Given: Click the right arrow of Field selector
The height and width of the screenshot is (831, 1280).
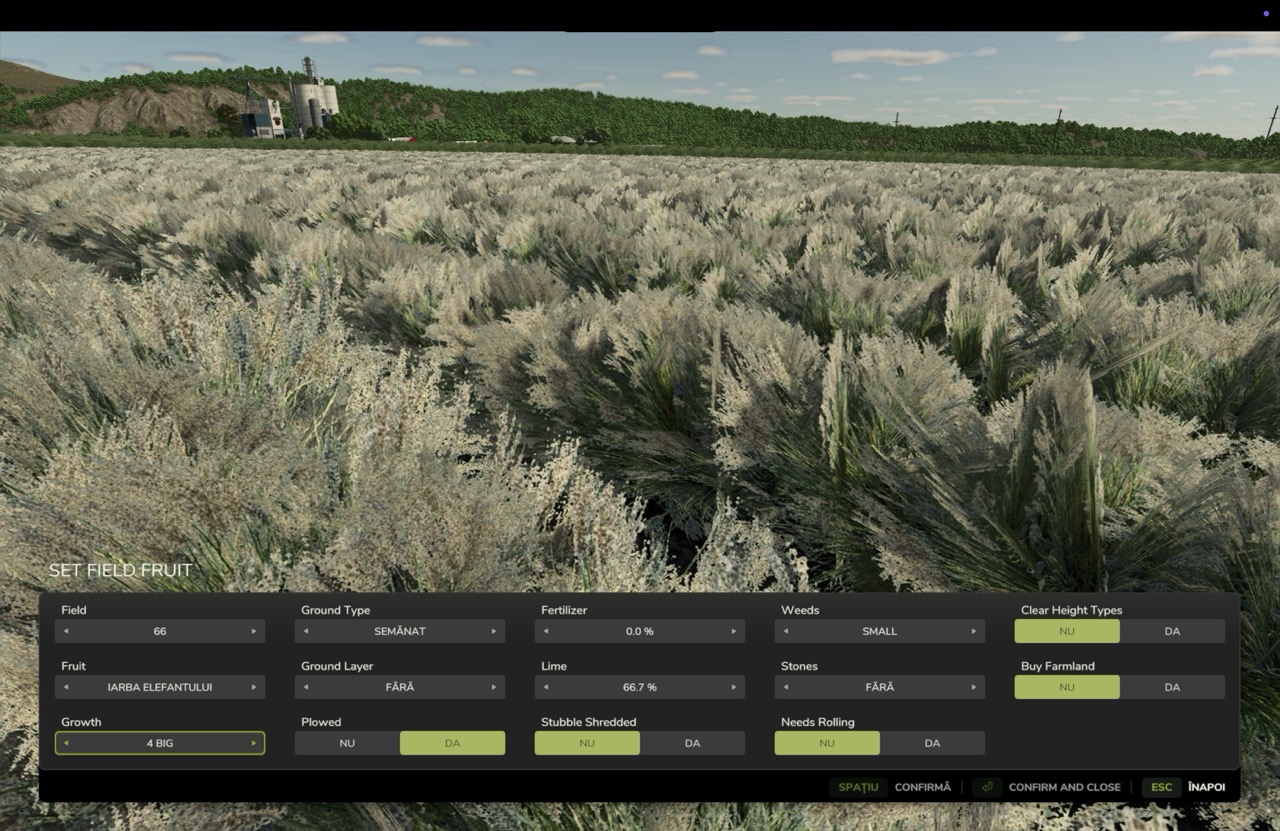Looking at the screenshot, I should 254,631.
